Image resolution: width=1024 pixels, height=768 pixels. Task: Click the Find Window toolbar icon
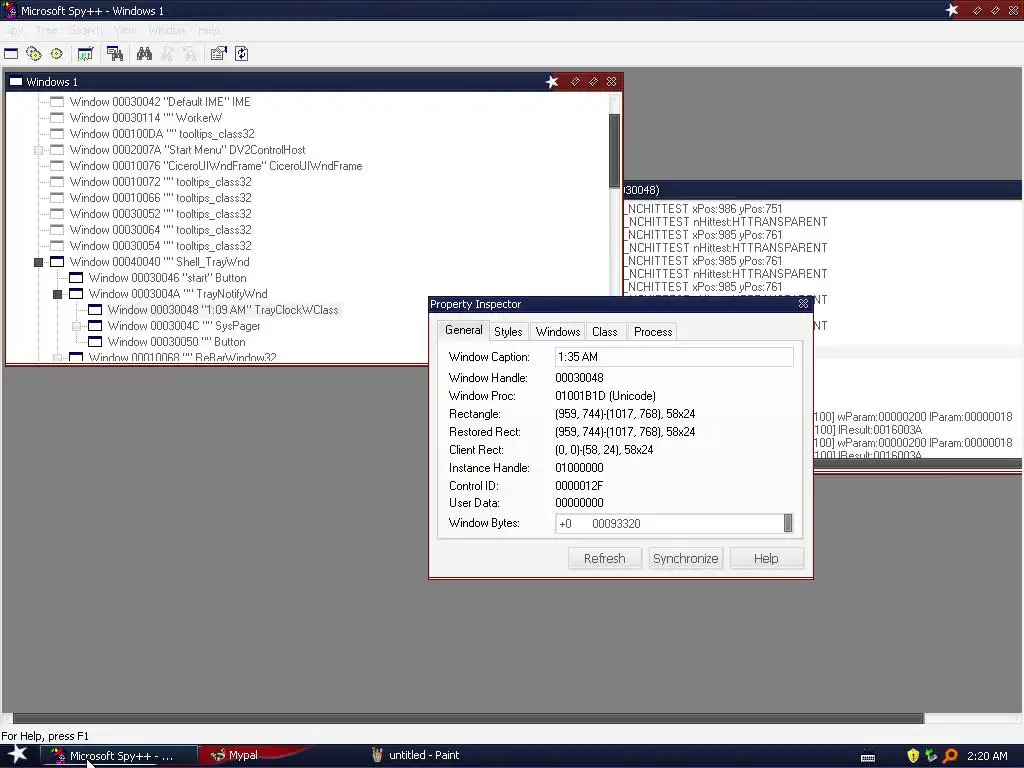coord(115,54)
